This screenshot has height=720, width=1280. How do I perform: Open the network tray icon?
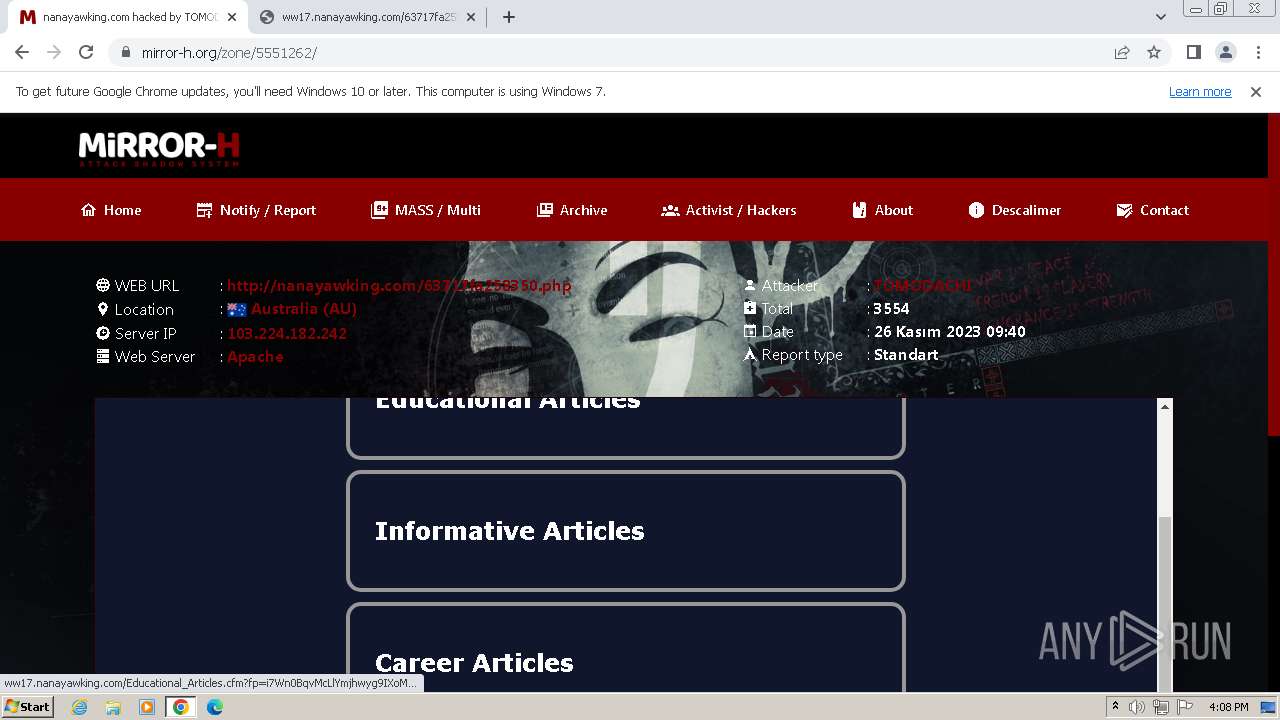(x=1161, y=707)
